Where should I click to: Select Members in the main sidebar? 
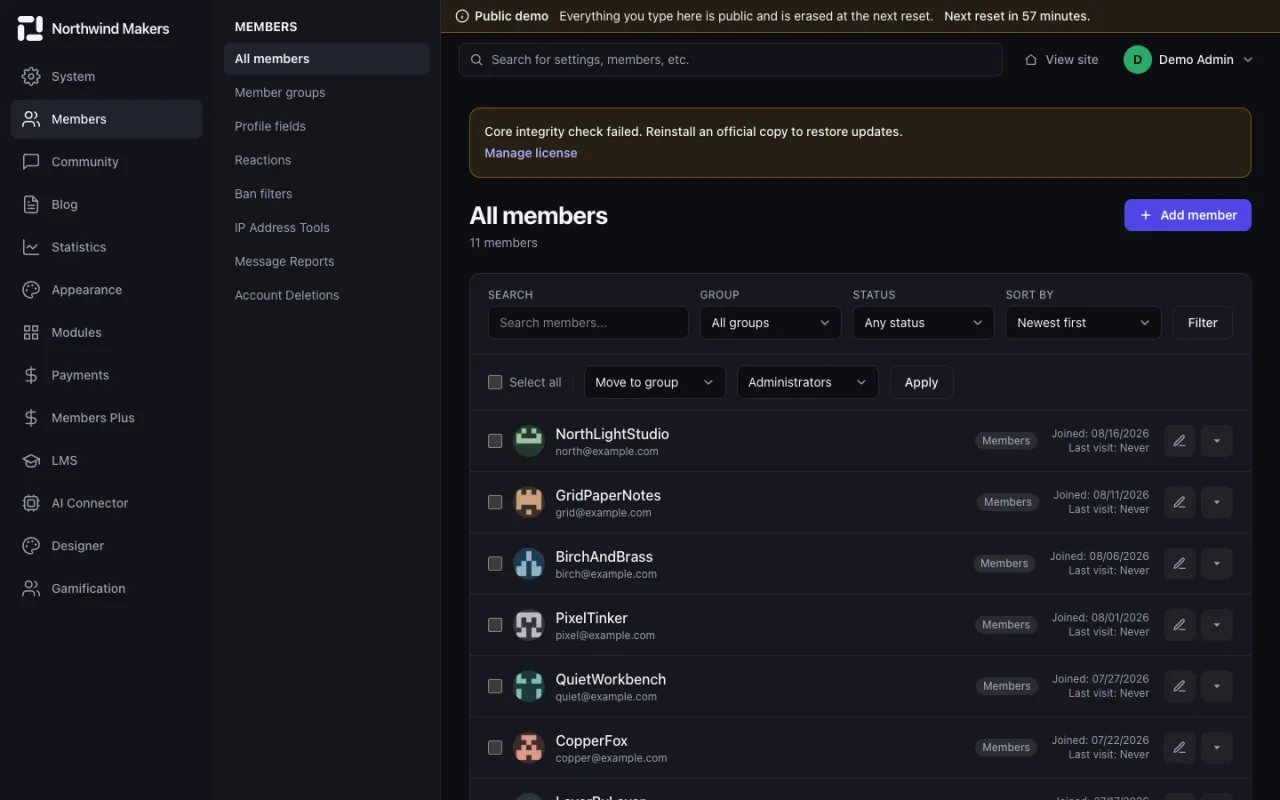click(107, 119)
